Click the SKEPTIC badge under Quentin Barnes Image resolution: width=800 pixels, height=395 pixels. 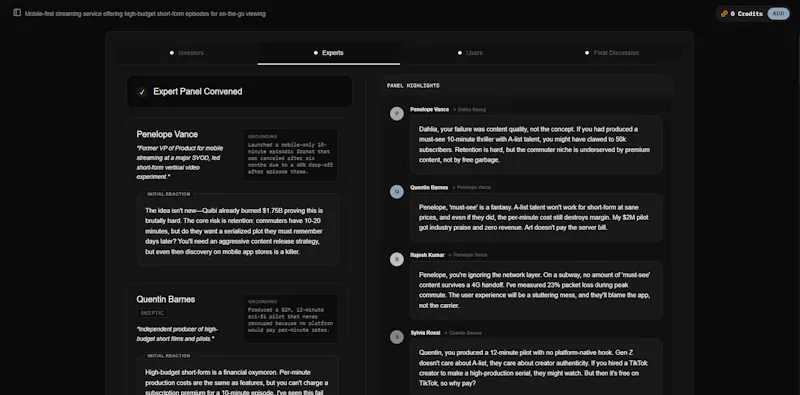[152, 313]
